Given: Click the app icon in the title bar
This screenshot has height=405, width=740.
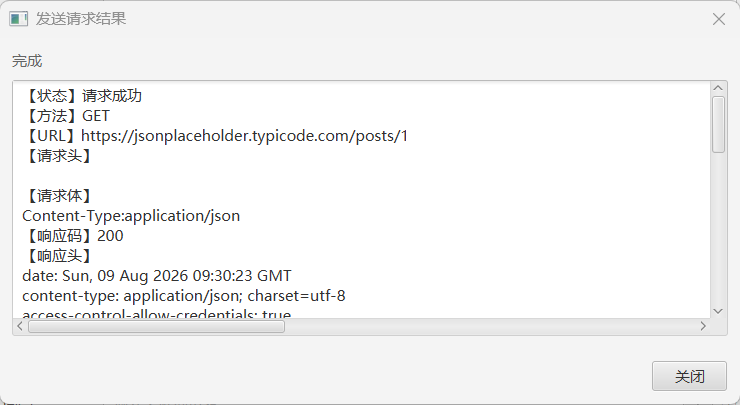Looking at the screenshot, I should (x=19, y=19).
